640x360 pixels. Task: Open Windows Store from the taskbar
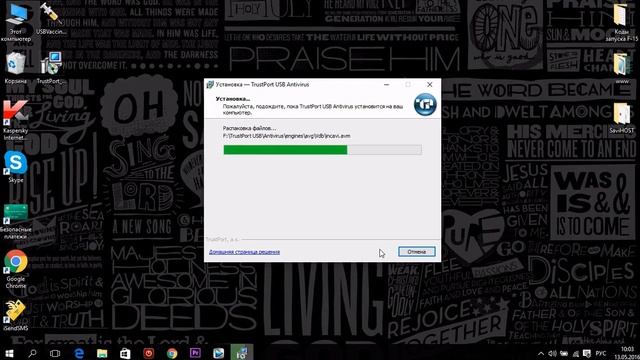125,353
